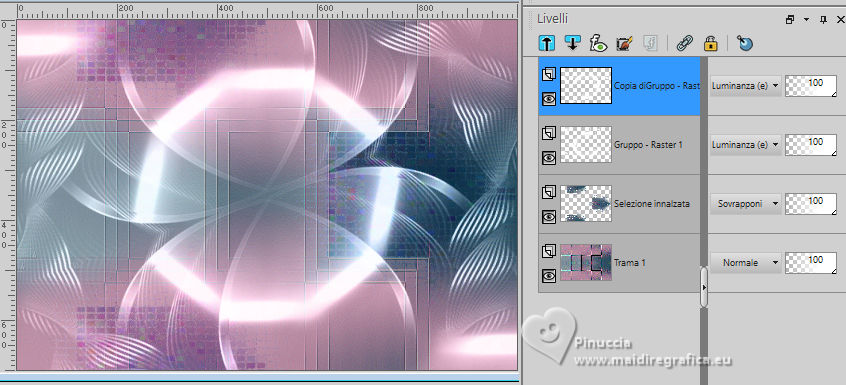
Task: Click the move layer up arrow icon
Action: point(547,43)
